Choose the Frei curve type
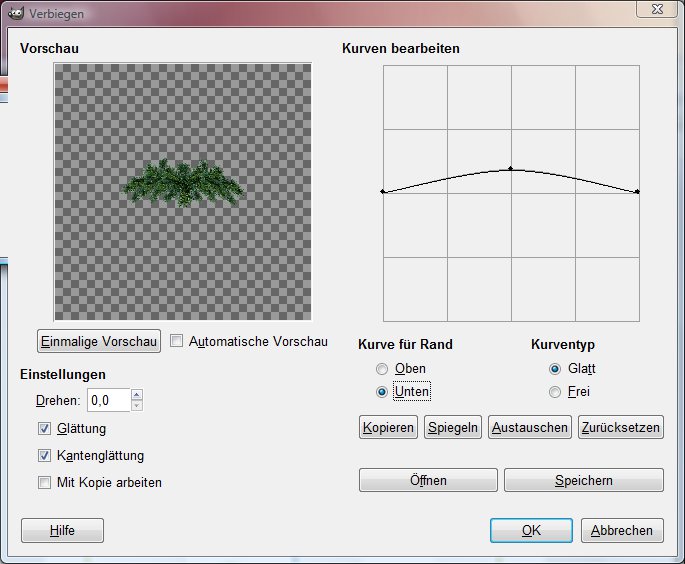This screenshot has height=564, width=685. 555,392
